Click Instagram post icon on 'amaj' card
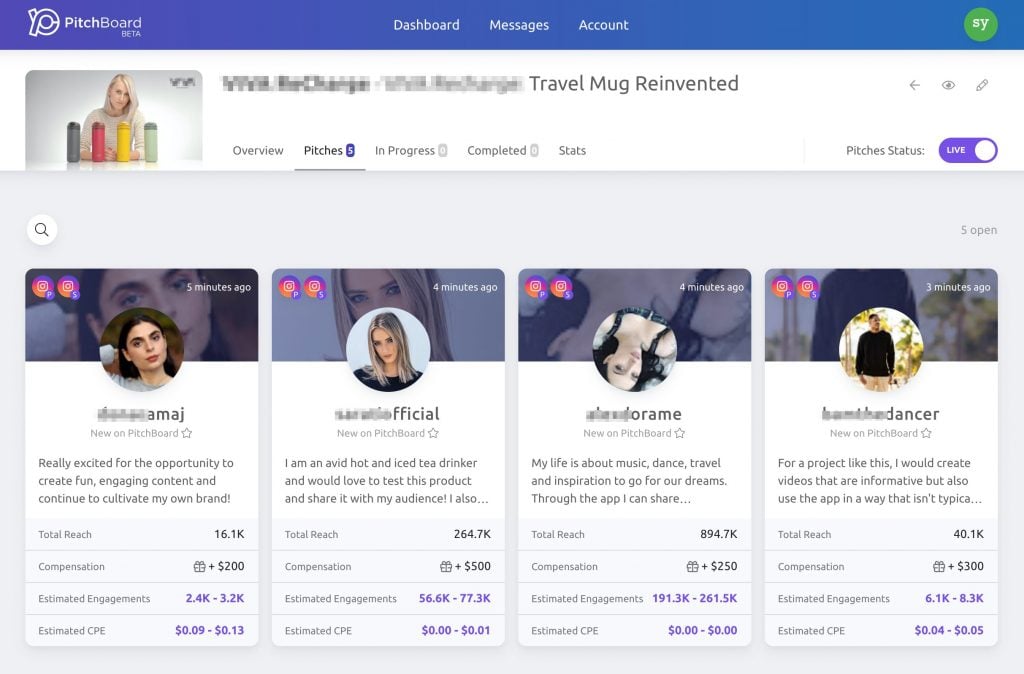 click(43, 287)
